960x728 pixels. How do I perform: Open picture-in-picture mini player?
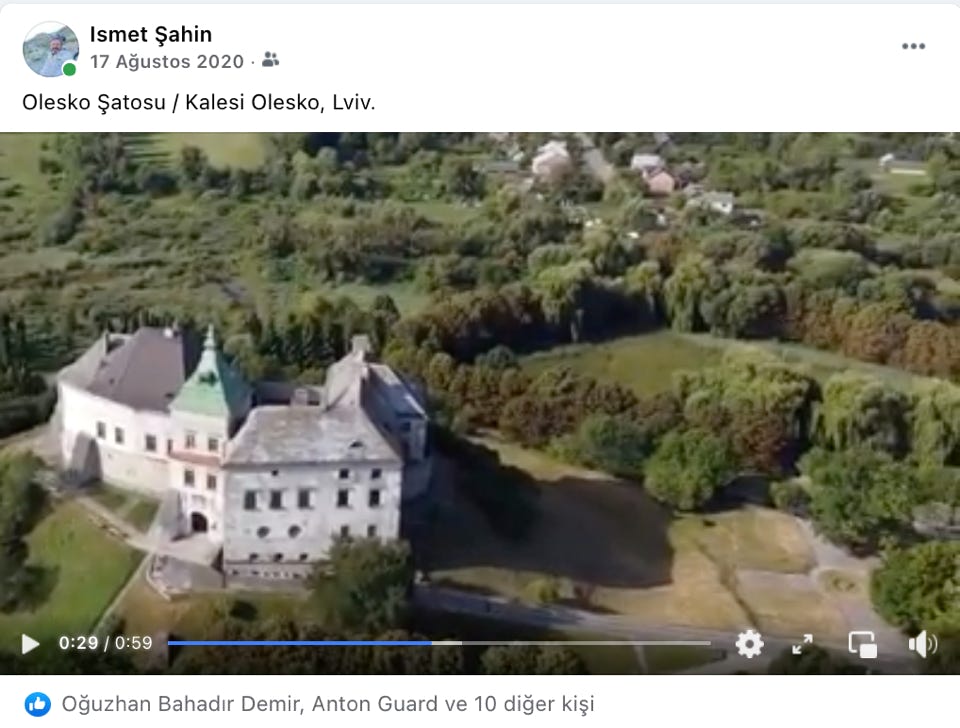tap(862, 644)
